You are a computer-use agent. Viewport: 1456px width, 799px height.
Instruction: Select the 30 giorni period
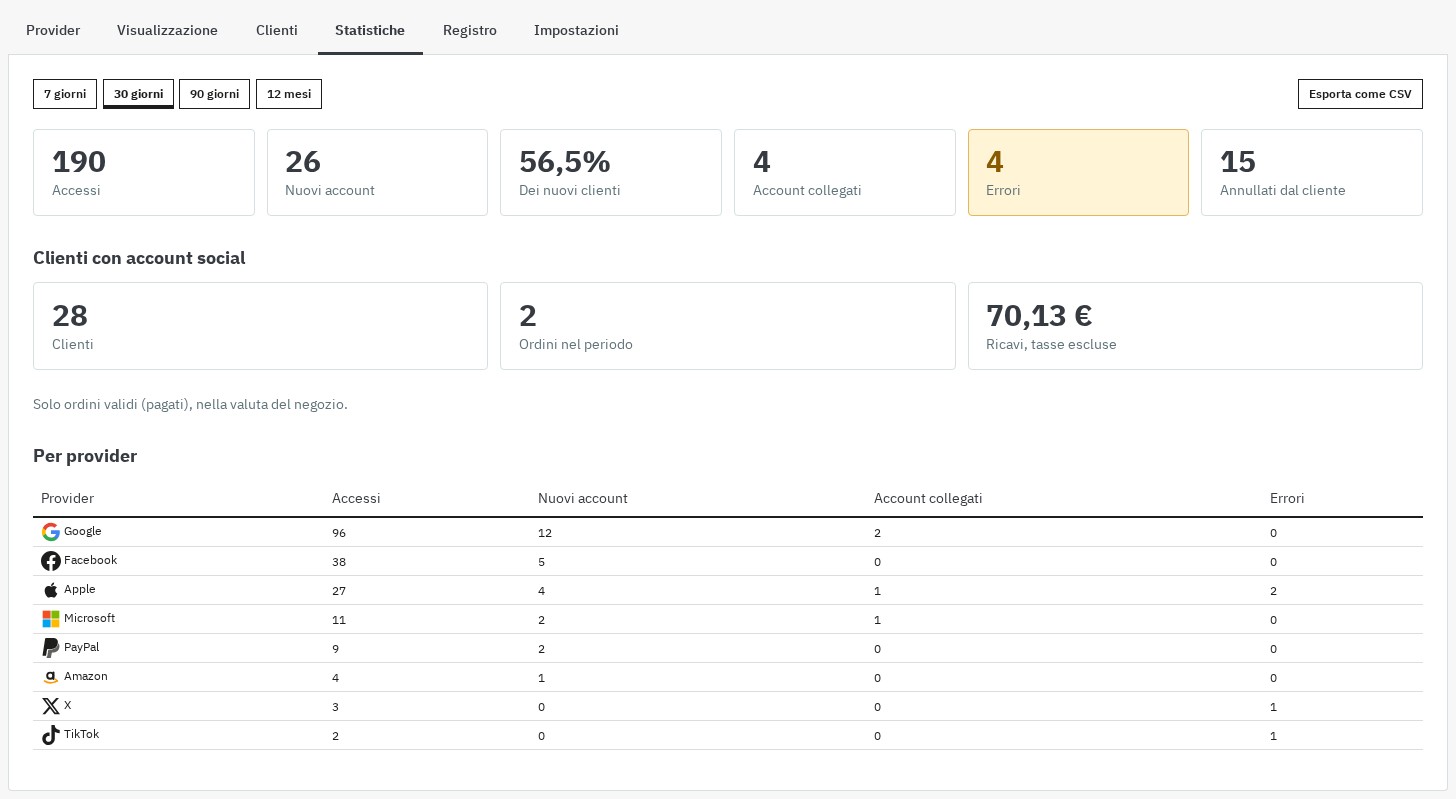[x=138, y=94]
